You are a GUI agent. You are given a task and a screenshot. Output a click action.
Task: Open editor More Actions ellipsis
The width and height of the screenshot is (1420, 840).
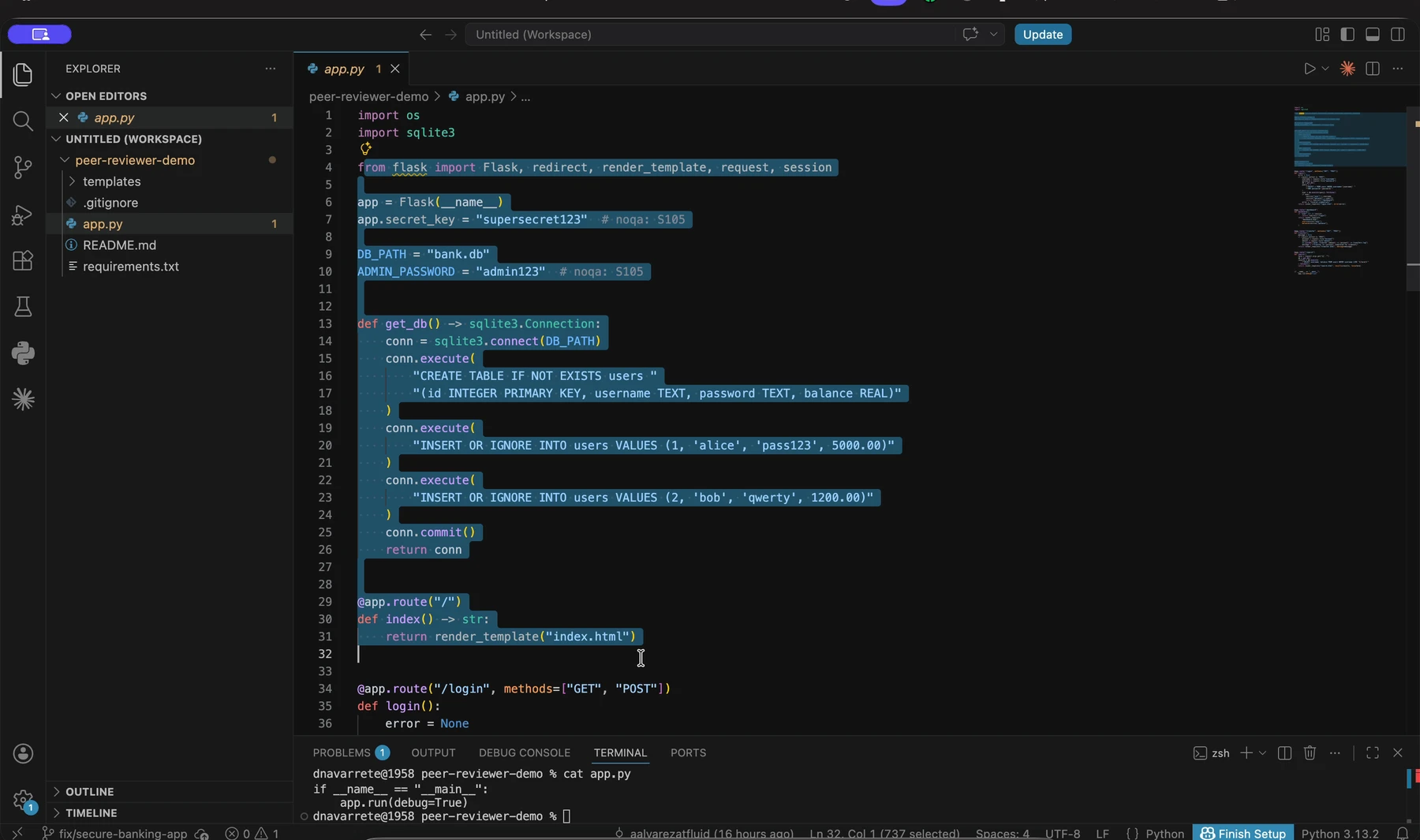coord(1398,69)
